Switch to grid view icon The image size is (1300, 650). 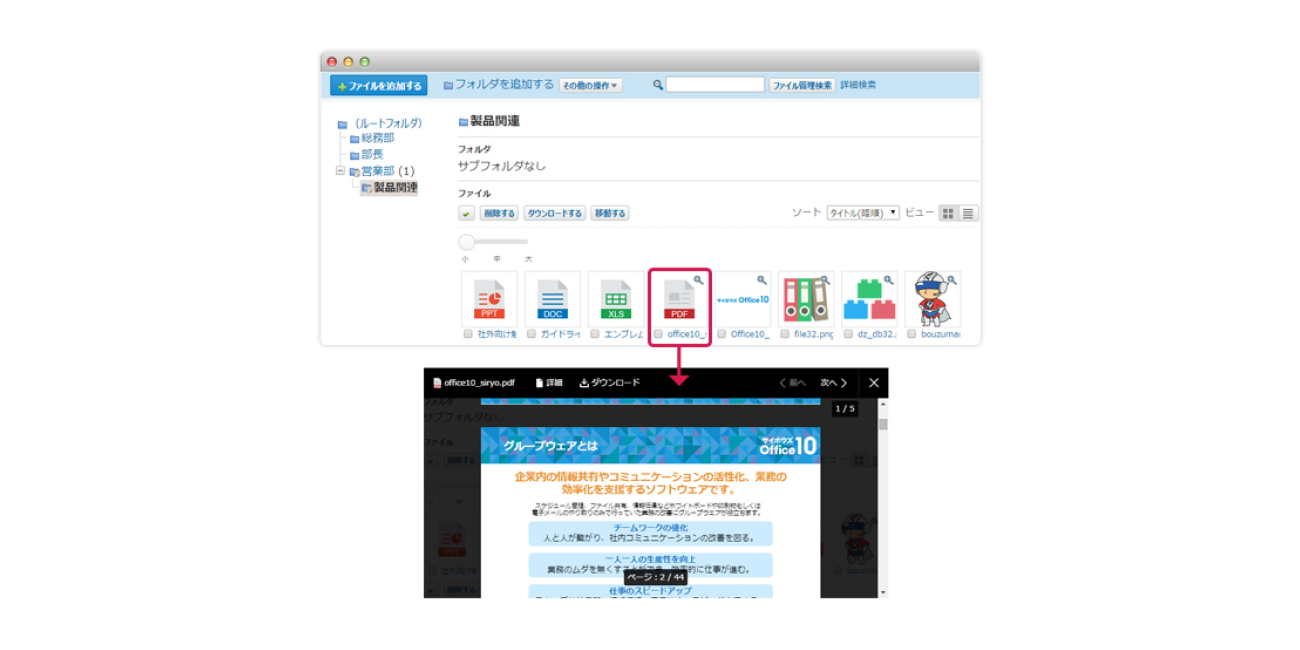(x=948, y=213)
